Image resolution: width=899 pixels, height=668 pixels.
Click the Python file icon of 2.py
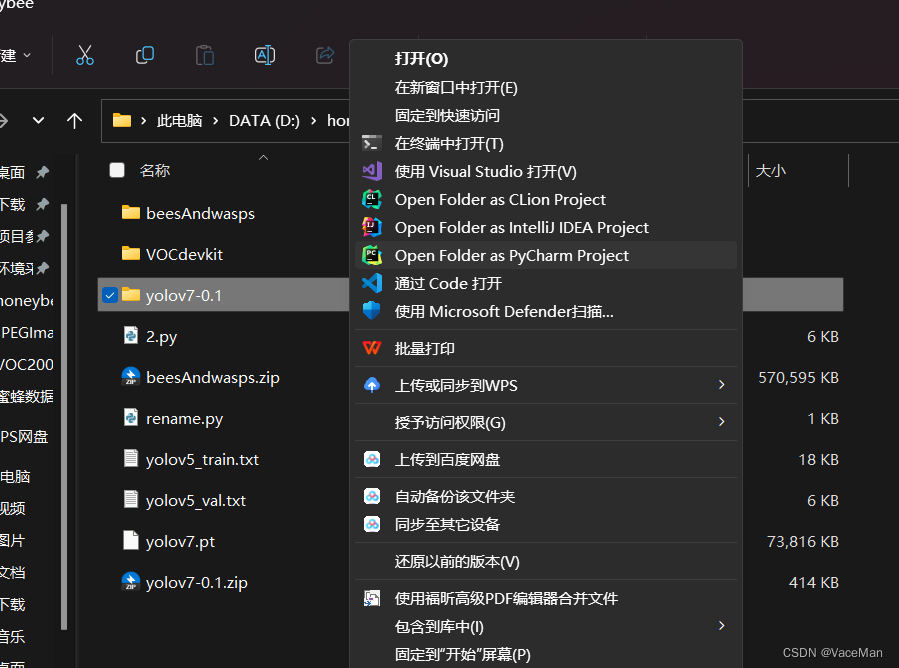pos(131,335)
